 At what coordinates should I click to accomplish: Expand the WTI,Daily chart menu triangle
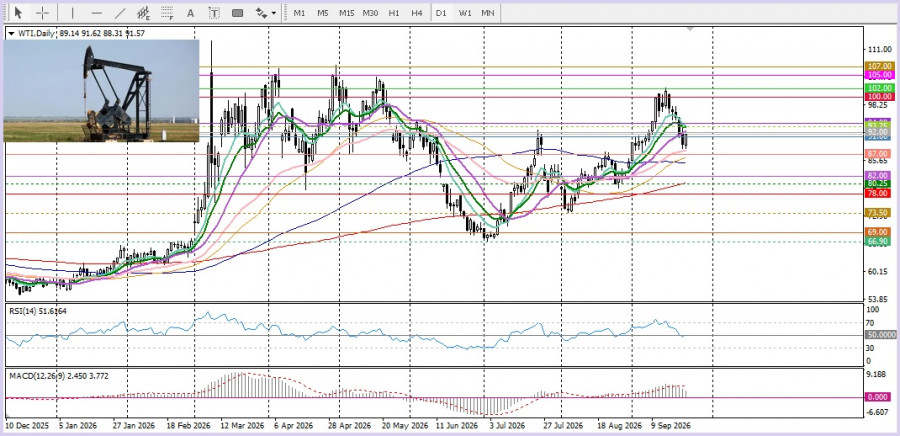pos(12,34)
